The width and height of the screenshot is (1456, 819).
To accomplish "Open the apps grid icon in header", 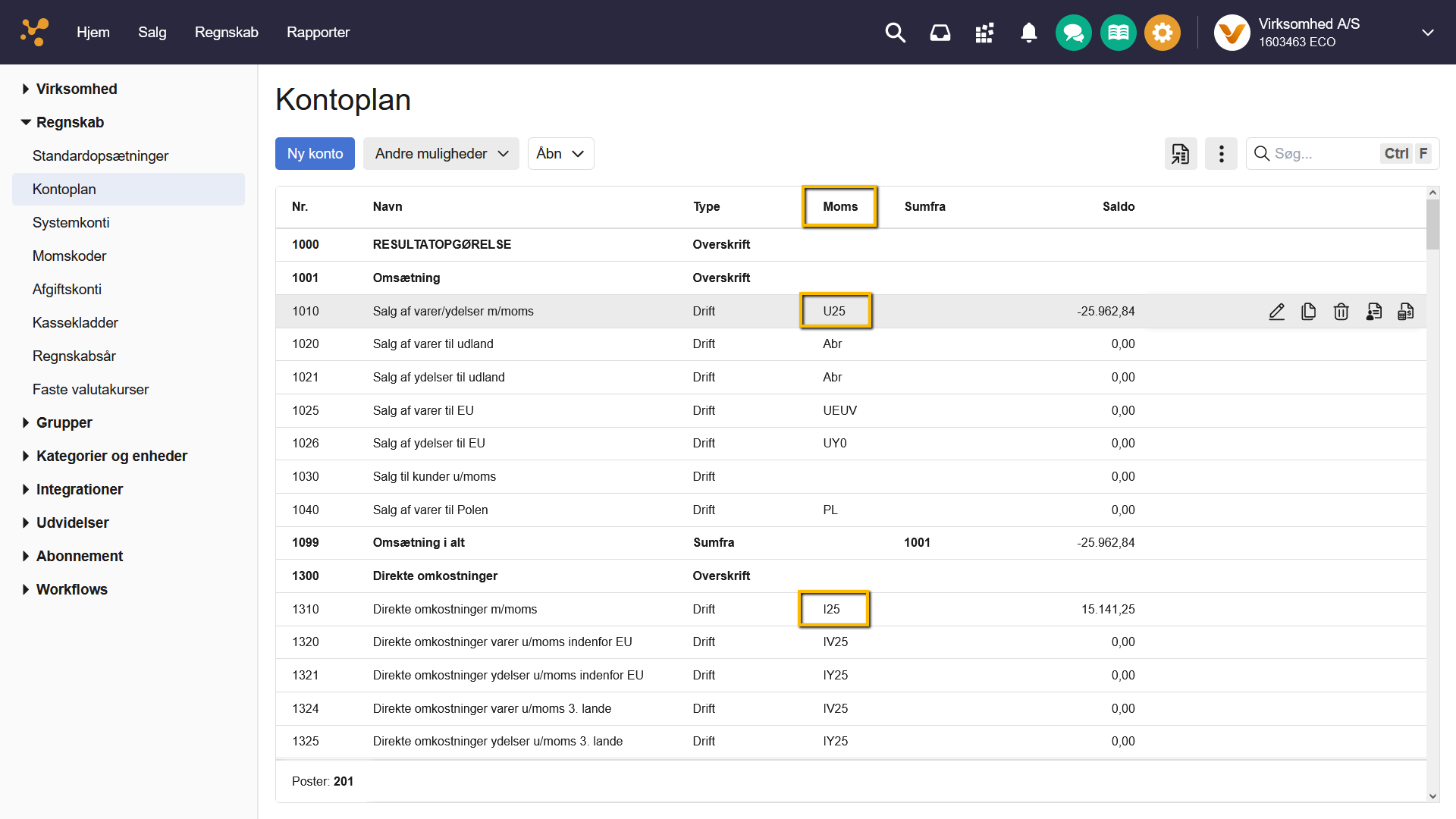I will pyautogui.click(x=984, y=33).
